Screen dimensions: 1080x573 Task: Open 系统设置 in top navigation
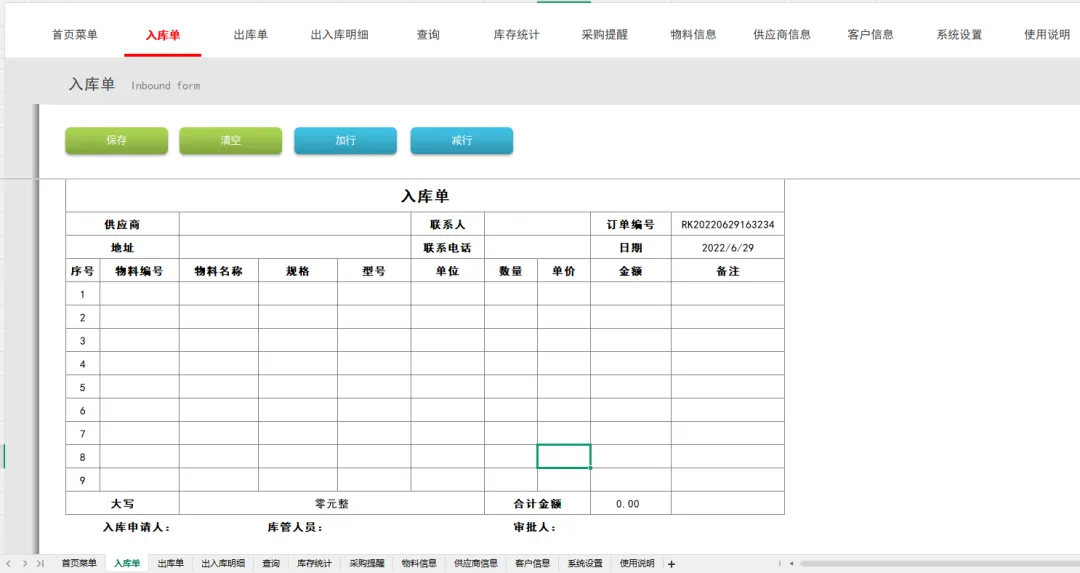pyautogui.click(x=959, y=34)
